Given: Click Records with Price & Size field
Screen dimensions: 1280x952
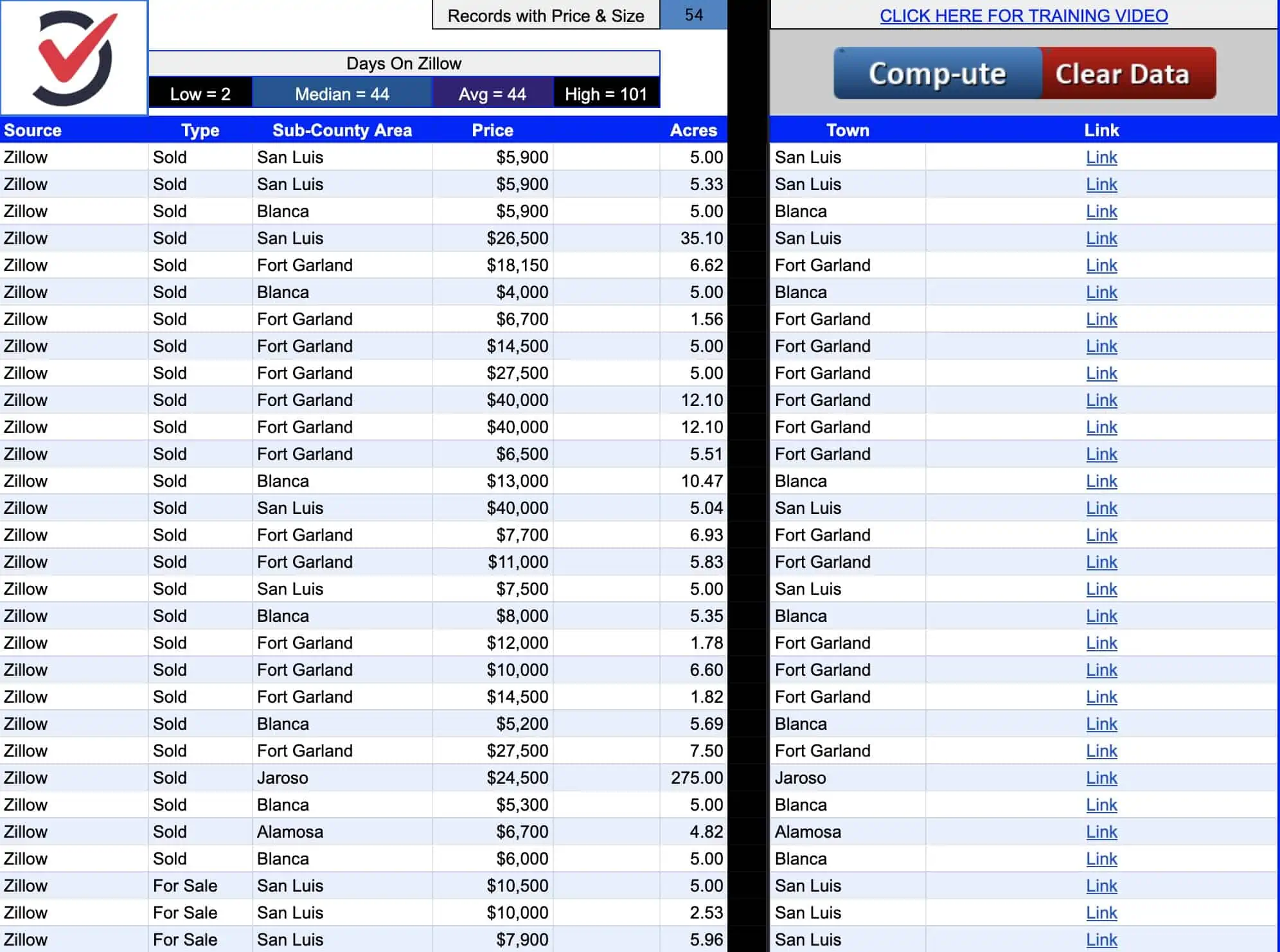Looking at the screenshot, I should coord(546,15).
